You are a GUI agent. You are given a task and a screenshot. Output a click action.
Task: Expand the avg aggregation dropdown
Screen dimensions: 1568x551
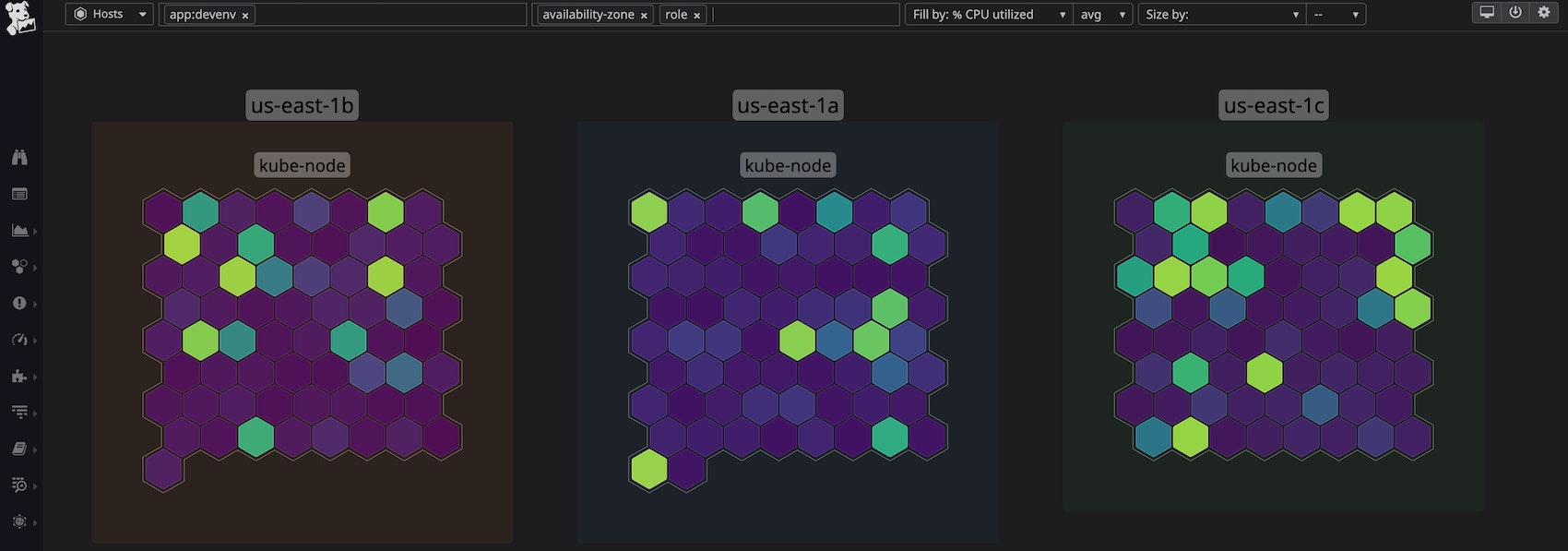pyautogui.click(x=1102, y=15)
